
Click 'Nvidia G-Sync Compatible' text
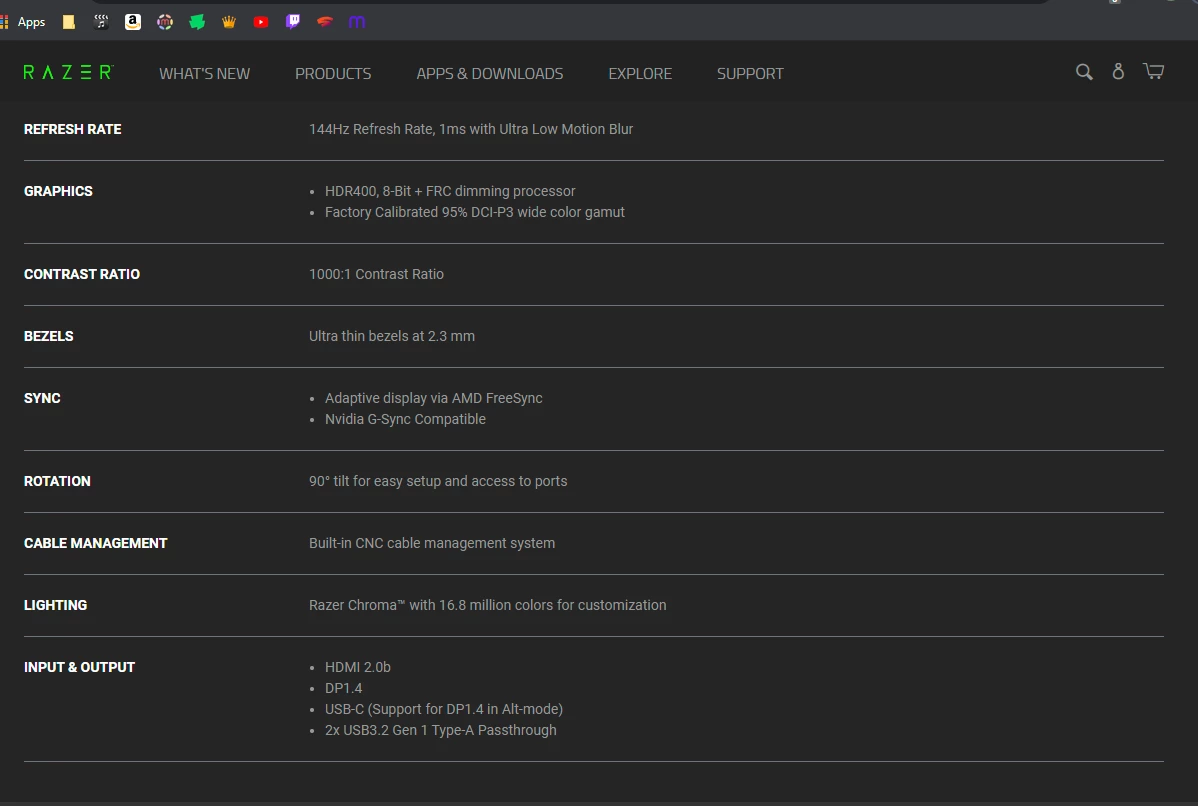(x=405, y=419)
